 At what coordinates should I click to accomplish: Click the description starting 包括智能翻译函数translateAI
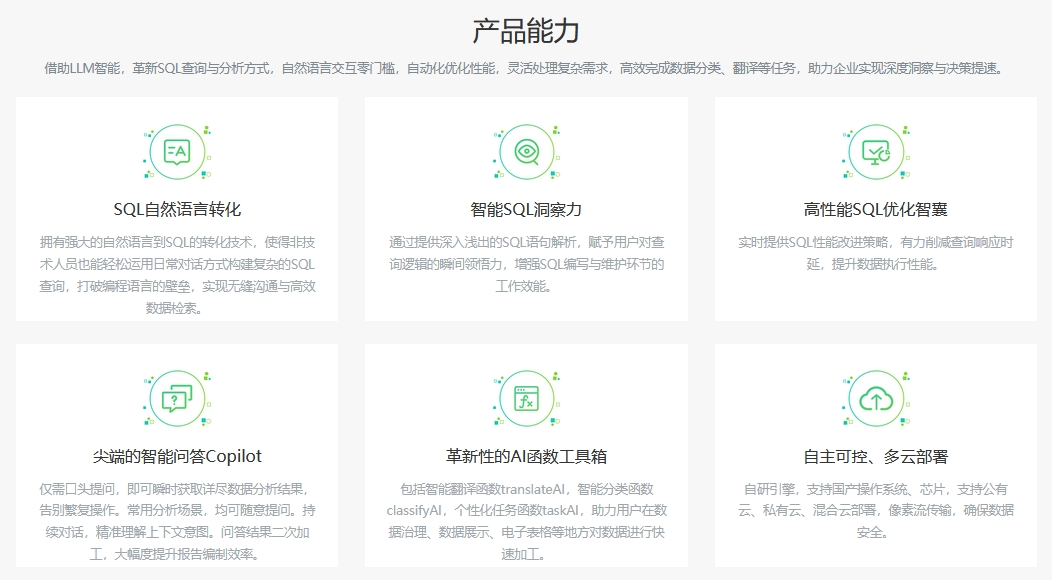(x=527, y=522)
